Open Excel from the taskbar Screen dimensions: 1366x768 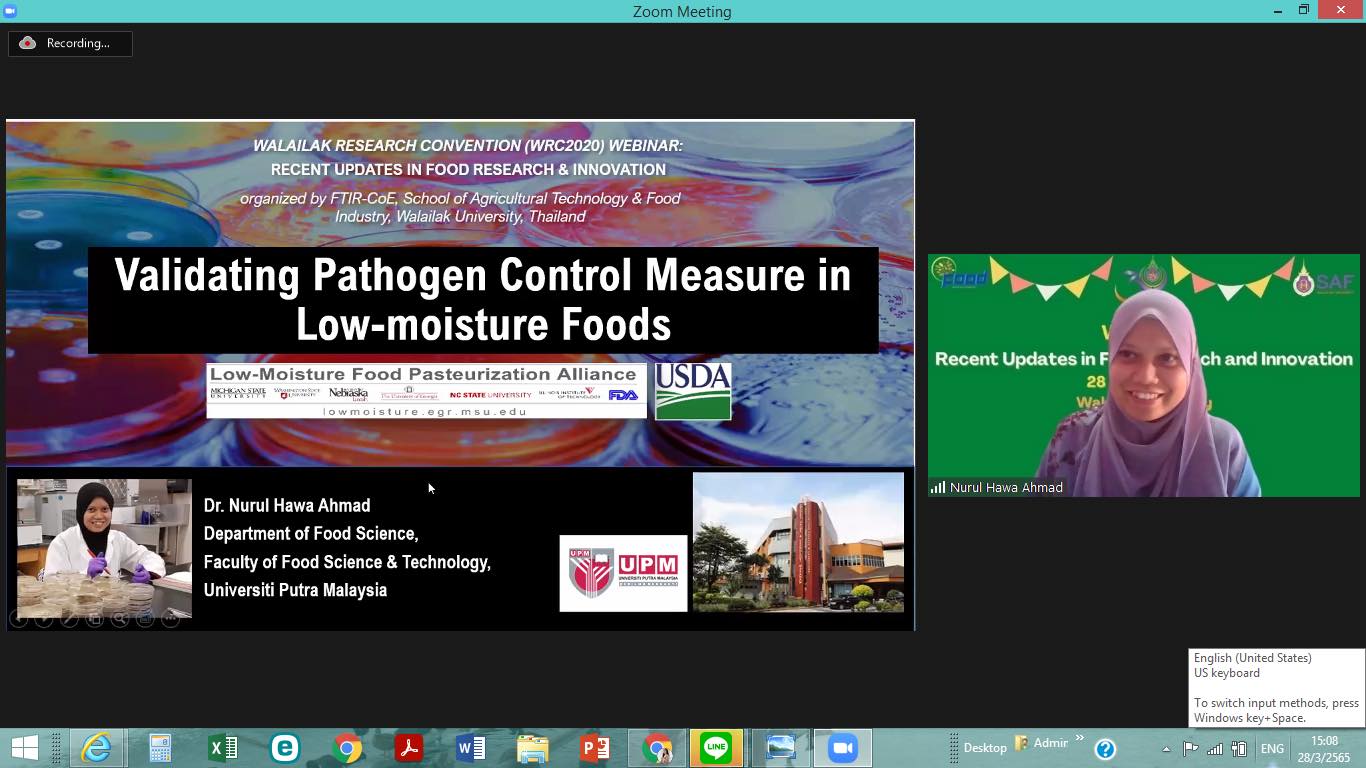[223, 748]
